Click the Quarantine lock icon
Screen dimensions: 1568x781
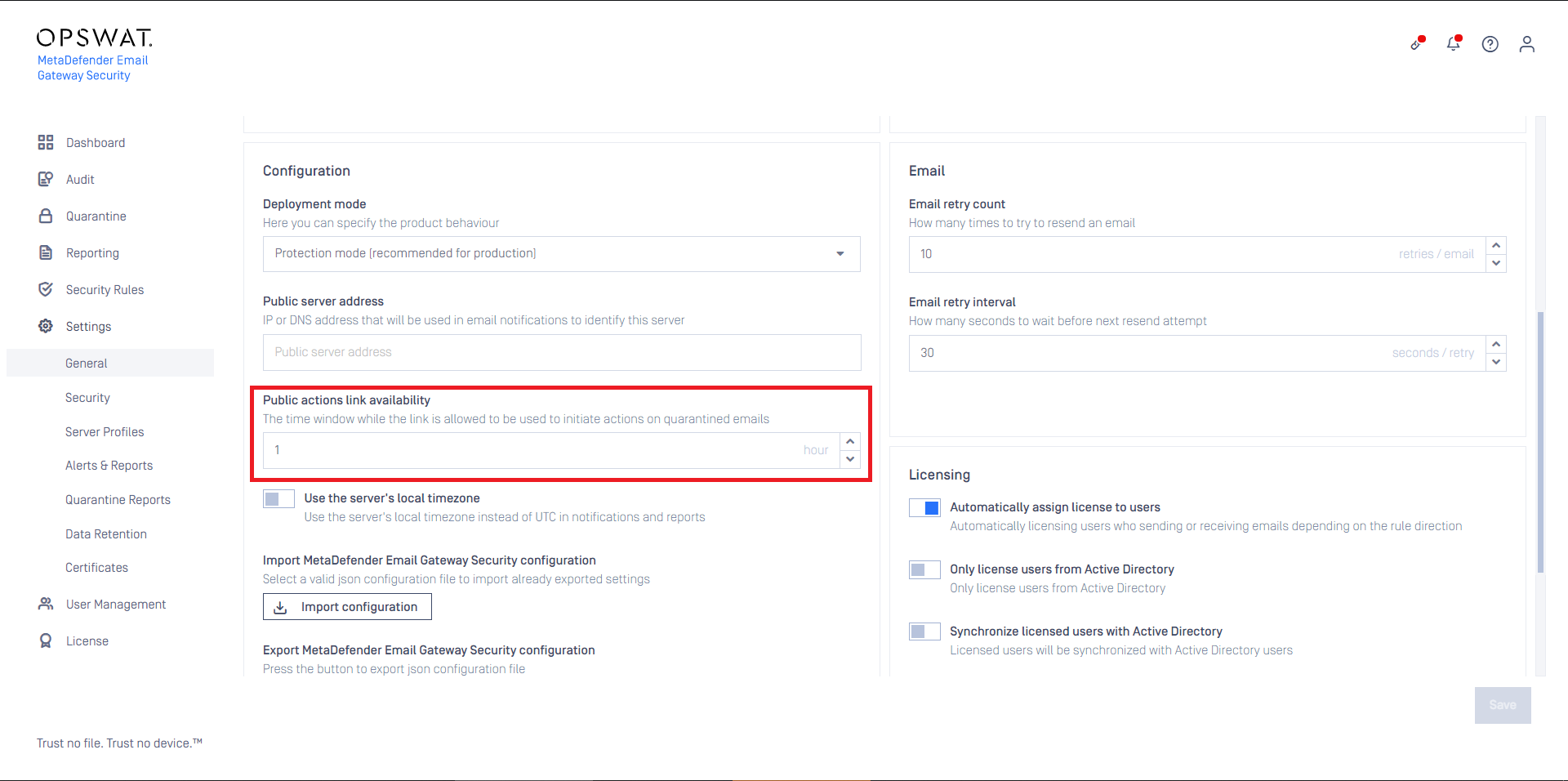click(x=46, y=216)
